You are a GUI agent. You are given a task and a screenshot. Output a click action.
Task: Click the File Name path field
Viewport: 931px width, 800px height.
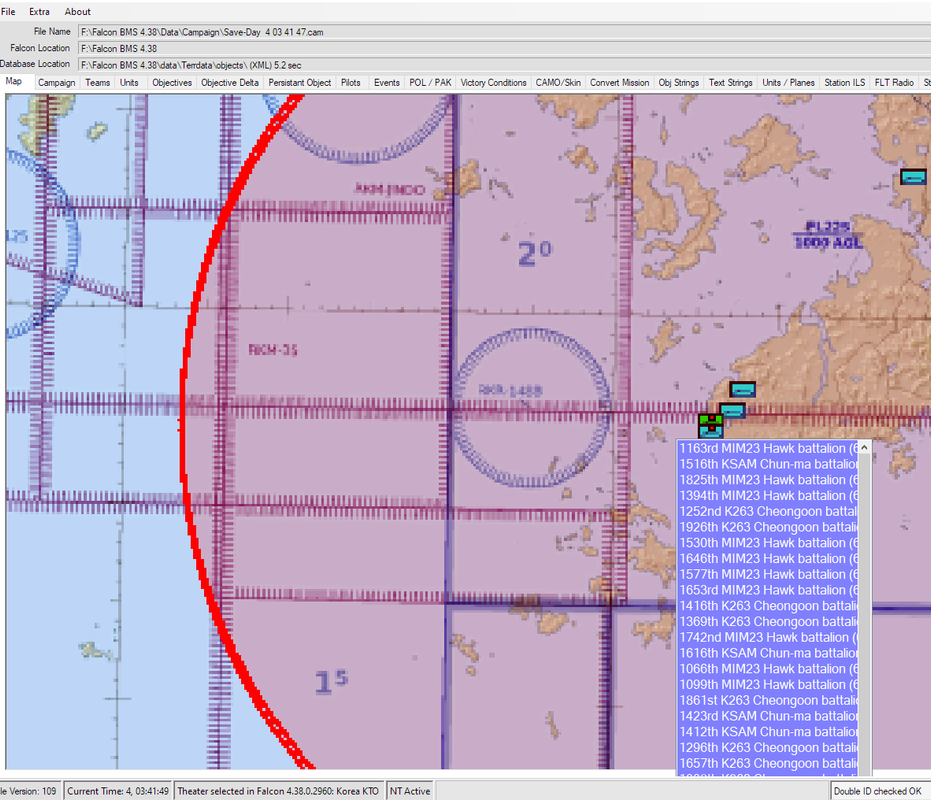(x=504, y=32)
